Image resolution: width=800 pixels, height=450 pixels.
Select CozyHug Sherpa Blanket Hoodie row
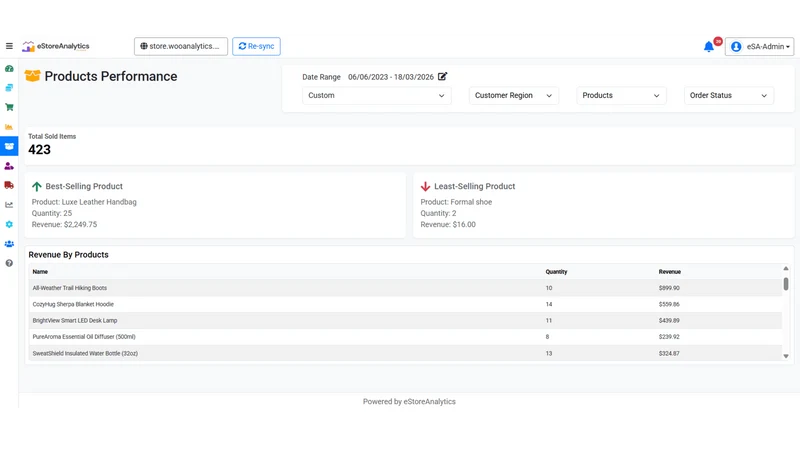pyautogui.click(x=405, y=304)
